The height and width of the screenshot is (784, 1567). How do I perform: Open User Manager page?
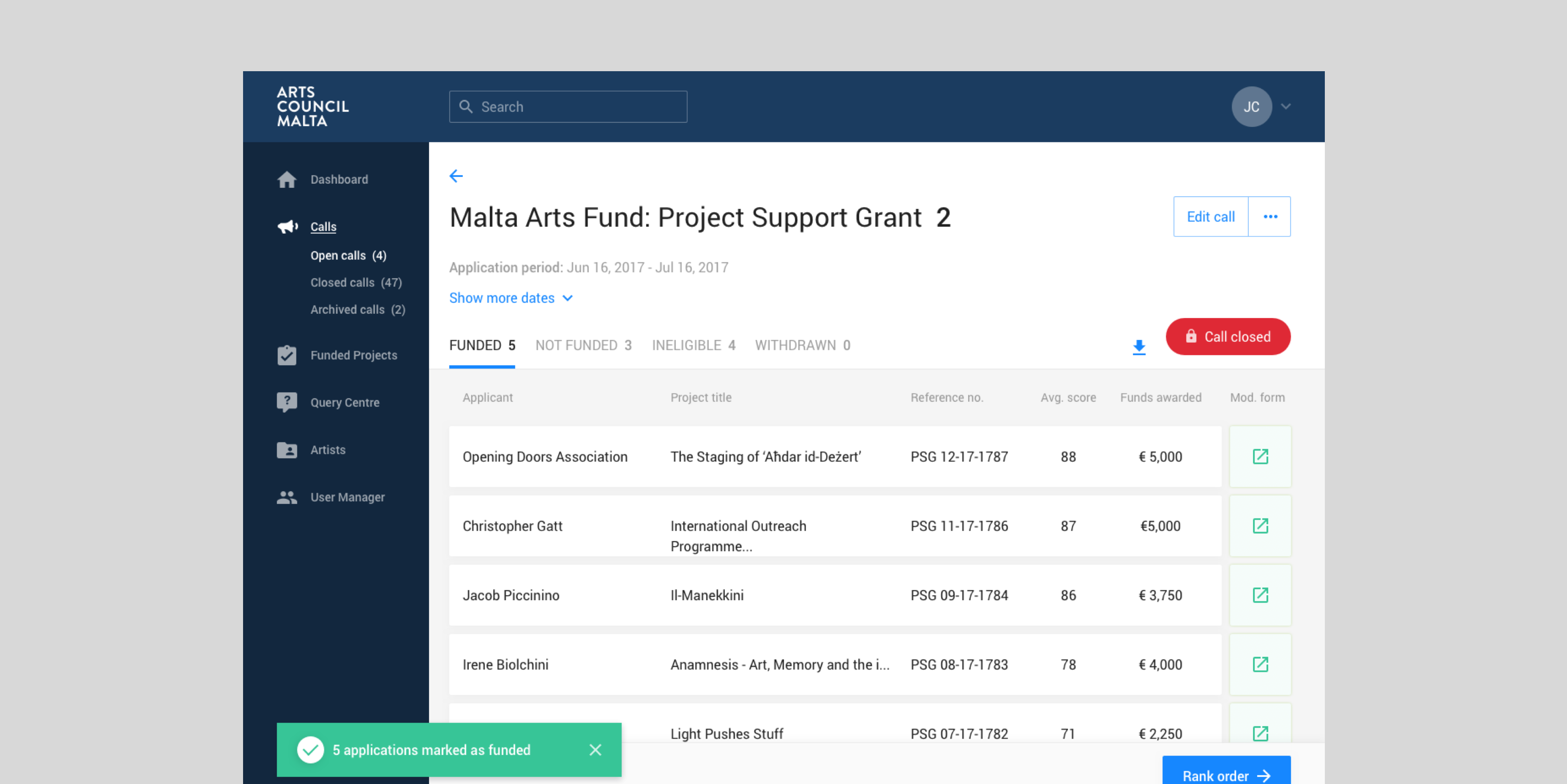[347, 497]
